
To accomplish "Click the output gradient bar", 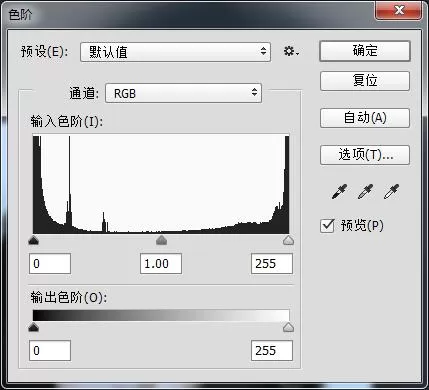I will tap(161, 315).
